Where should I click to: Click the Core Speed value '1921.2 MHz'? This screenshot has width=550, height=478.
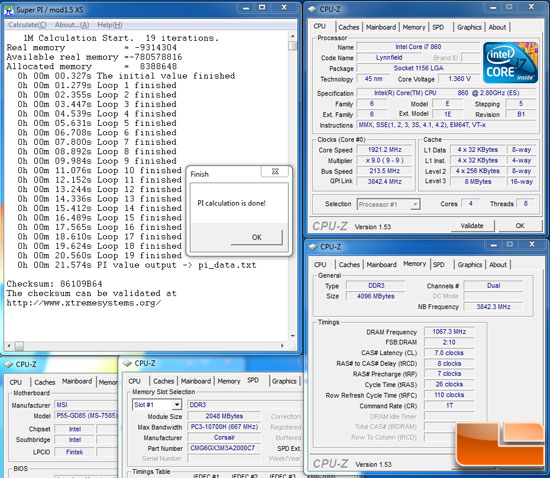pos(384,150)
